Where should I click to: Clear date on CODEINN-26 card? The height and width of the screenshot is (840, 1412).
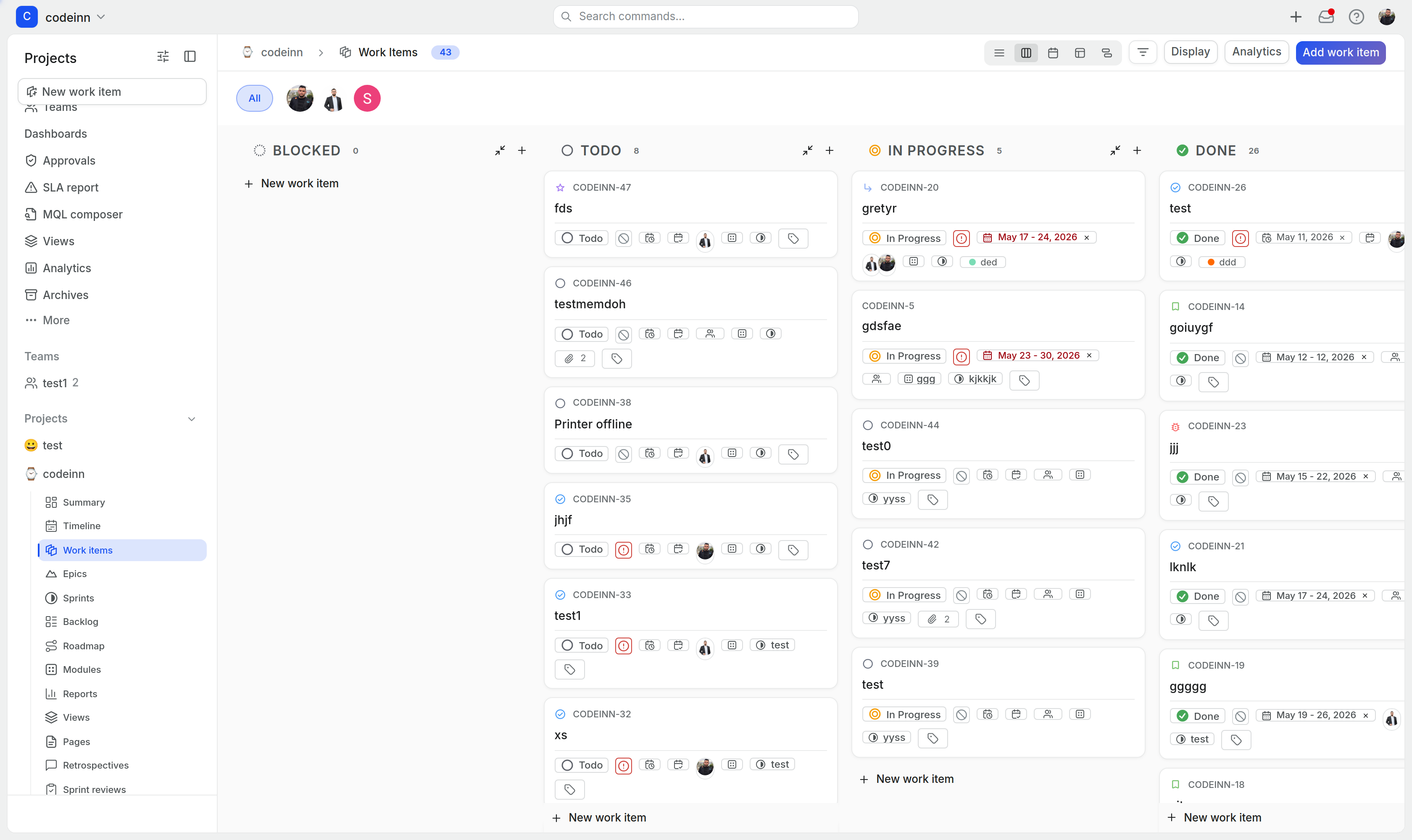pyautogui.click(x=1342, y=238)
